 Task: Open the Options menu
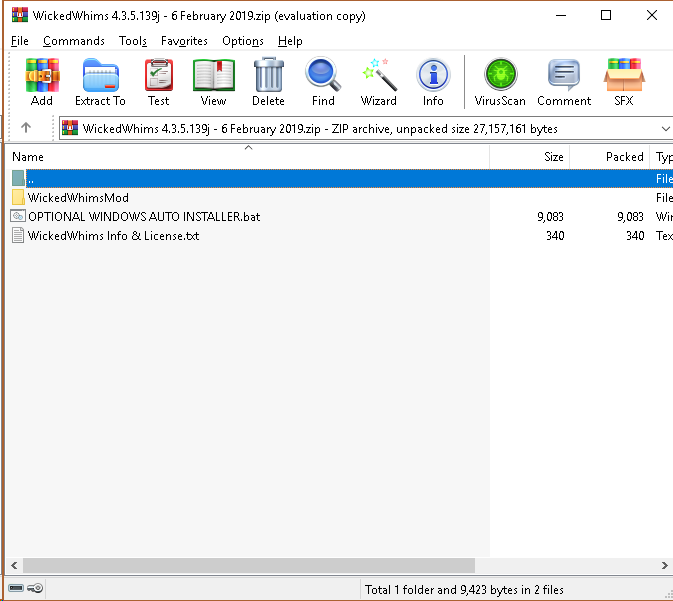click(243, 41)
